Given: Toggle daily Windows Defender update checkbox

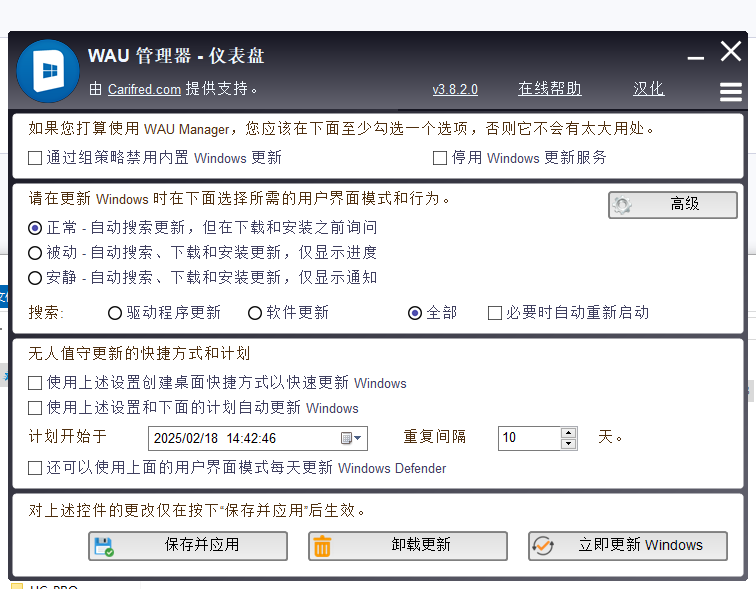Looking at the screenshot, I should [35, 468].
